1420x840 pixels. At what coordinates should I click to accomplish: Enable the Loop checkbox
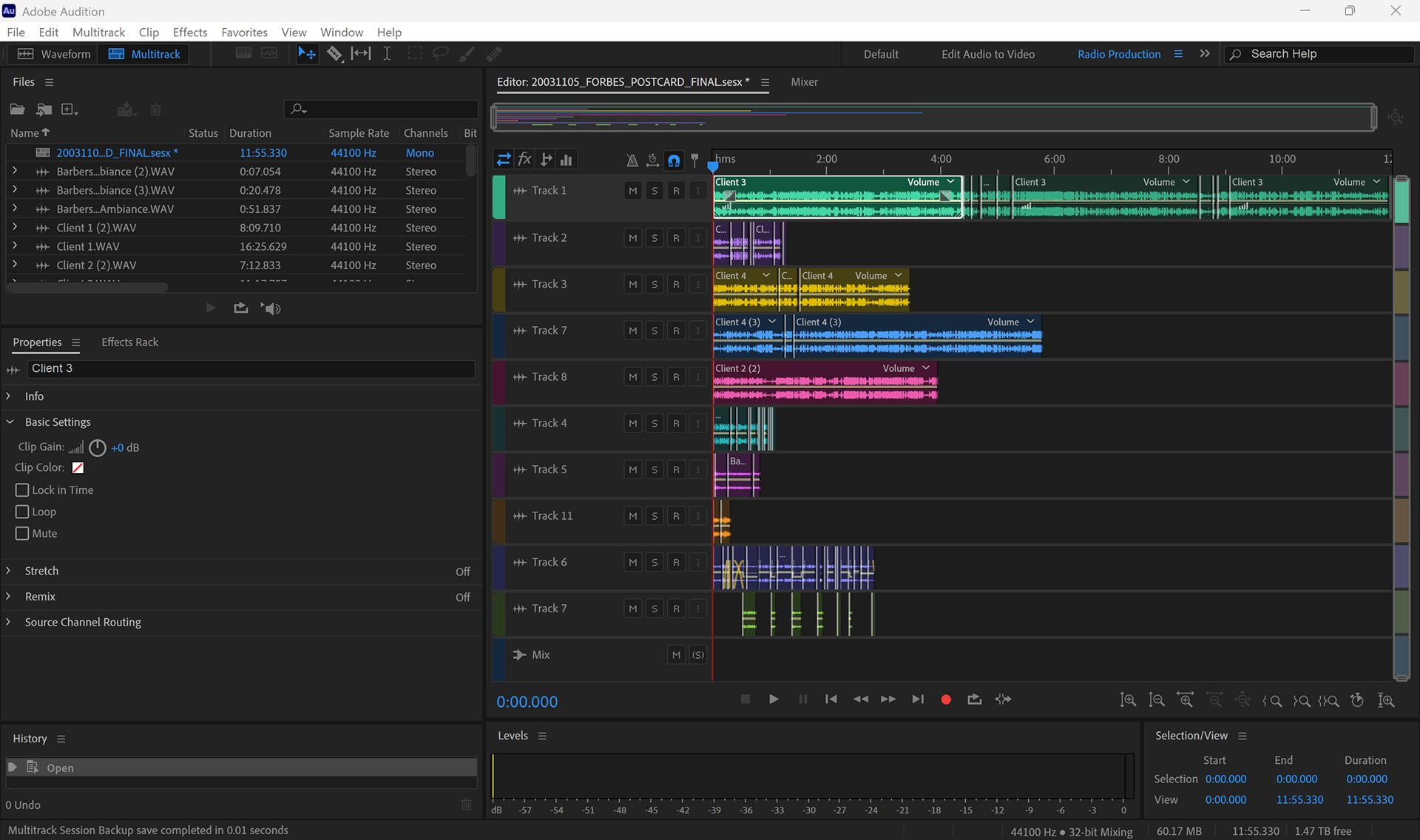pos(22,512)
